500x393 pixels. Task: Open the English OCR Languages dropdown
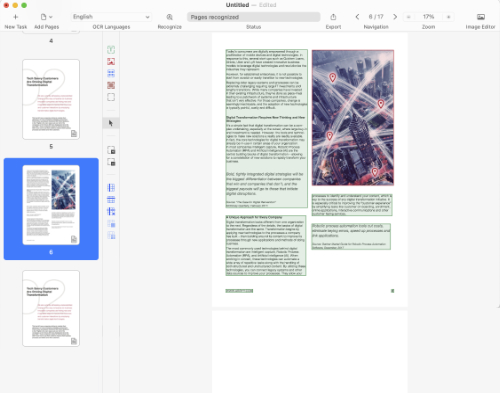[x=111, y=17]
